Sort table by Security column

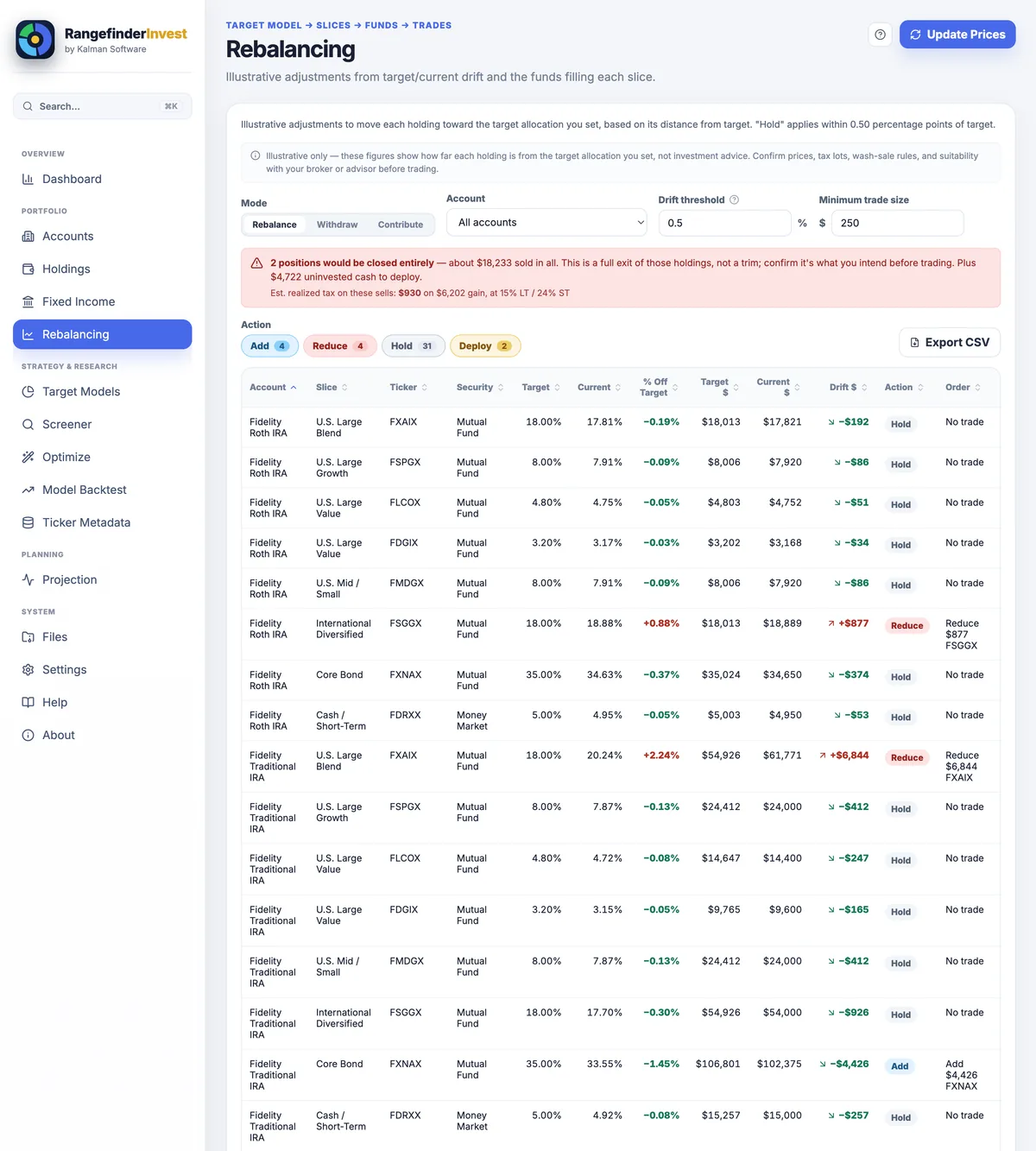point(480,388)
